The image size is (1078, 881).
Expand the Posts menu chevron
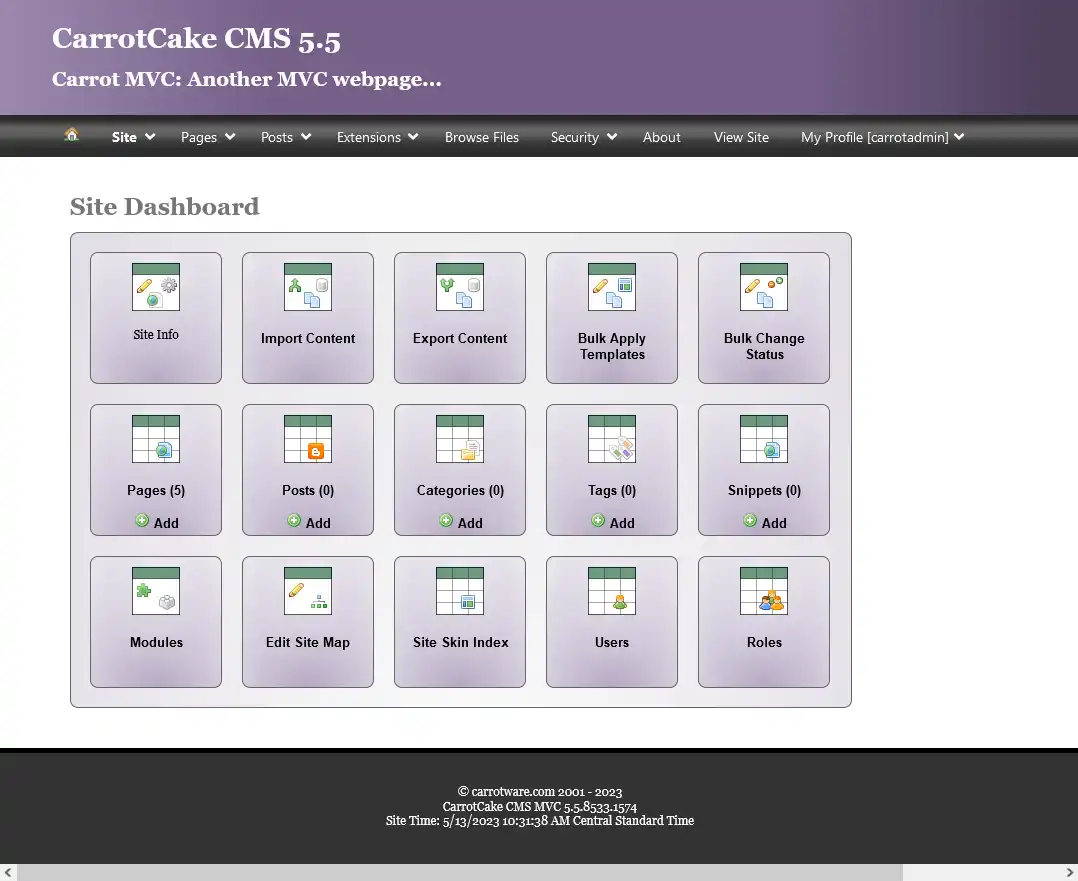click(306, 137)
